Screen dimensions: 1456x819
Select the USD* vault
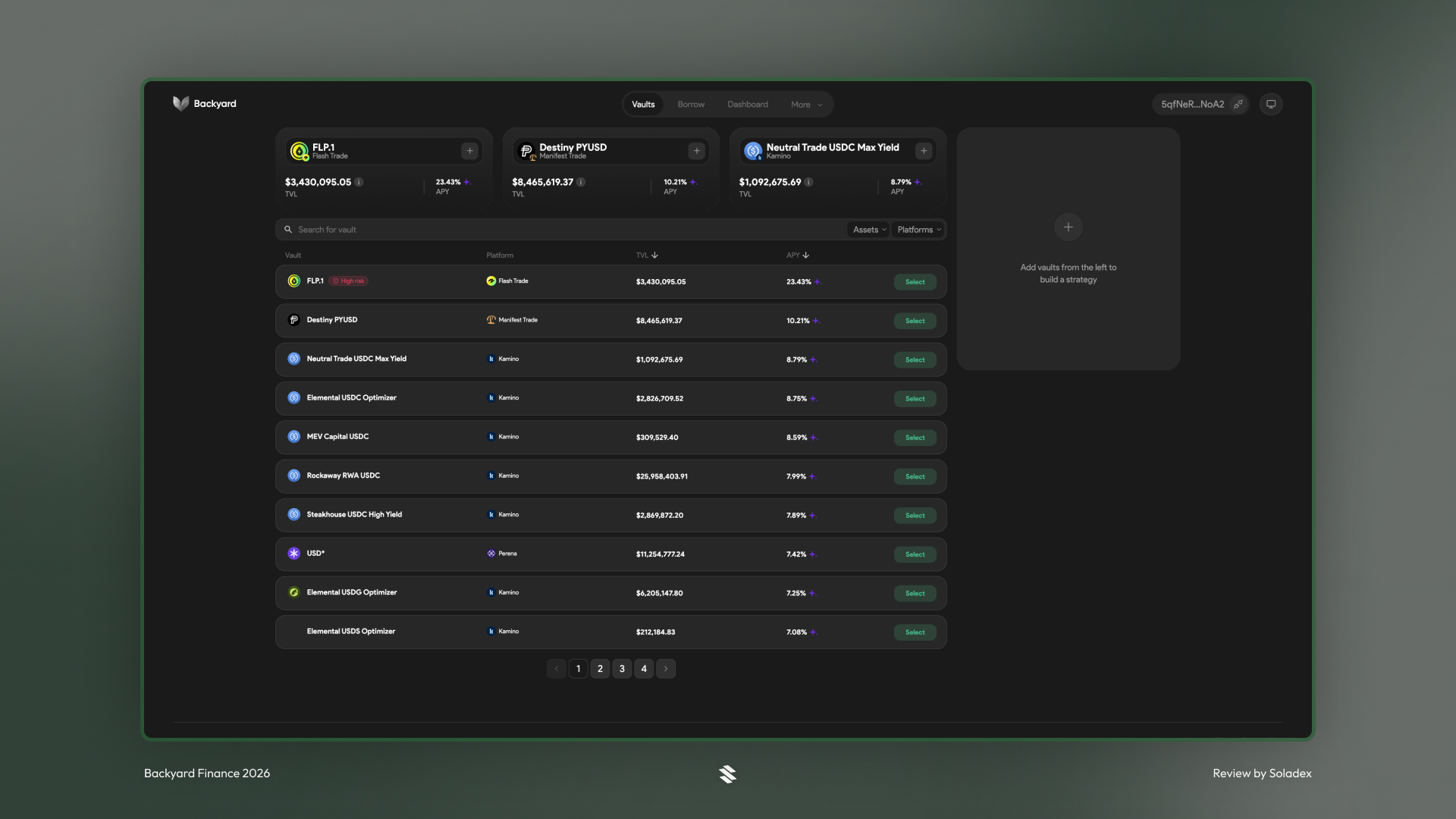pyautogui.click(x=915, y=554)
